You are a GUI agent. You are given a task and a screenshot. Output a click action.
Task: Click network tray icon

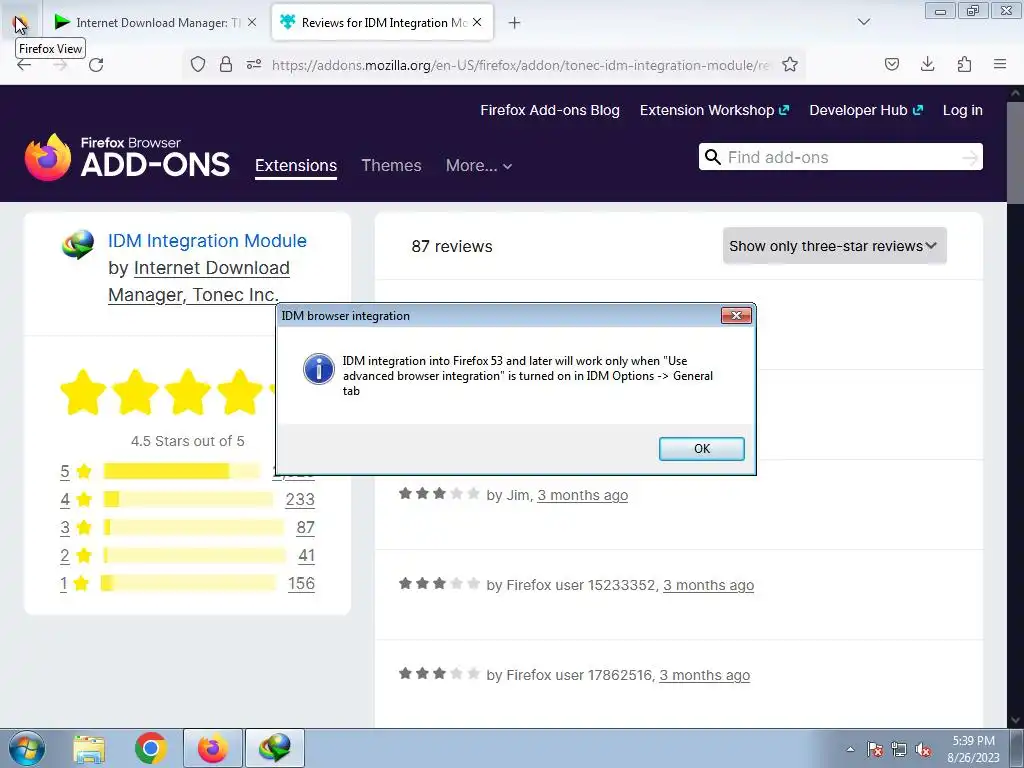click(x=899, y=750)
